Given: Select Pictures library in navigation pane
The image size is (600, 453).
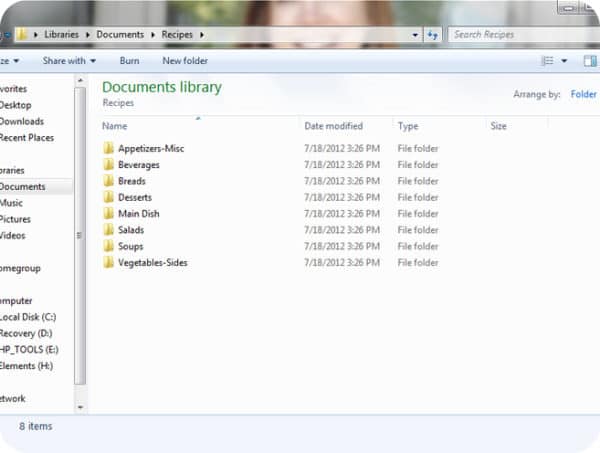Looking at the screenshot, I should point(15,219).
